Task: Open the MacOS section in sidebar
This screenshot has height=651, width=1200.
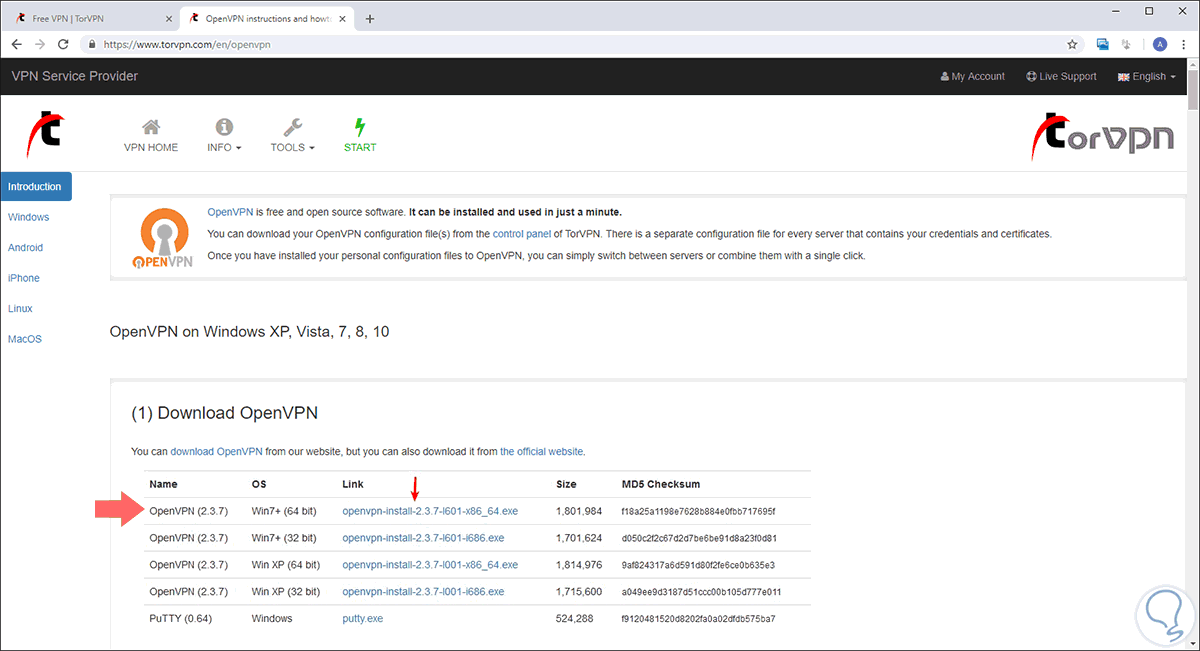Action: pyautogui.click(x=25, y=339)
